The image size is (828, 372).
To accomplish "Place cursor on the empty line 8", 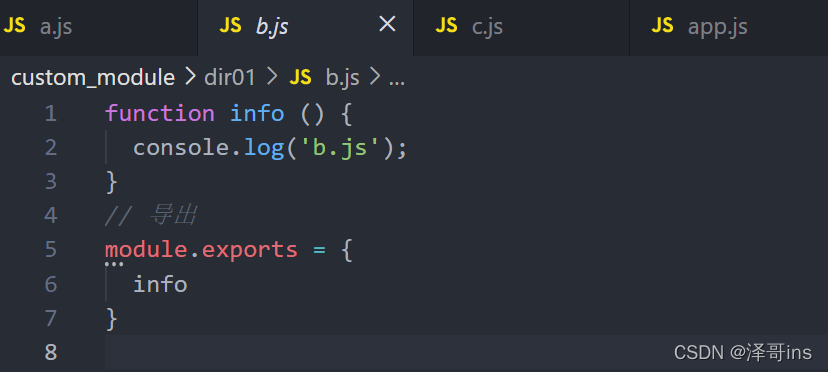I will click(466, 352).
